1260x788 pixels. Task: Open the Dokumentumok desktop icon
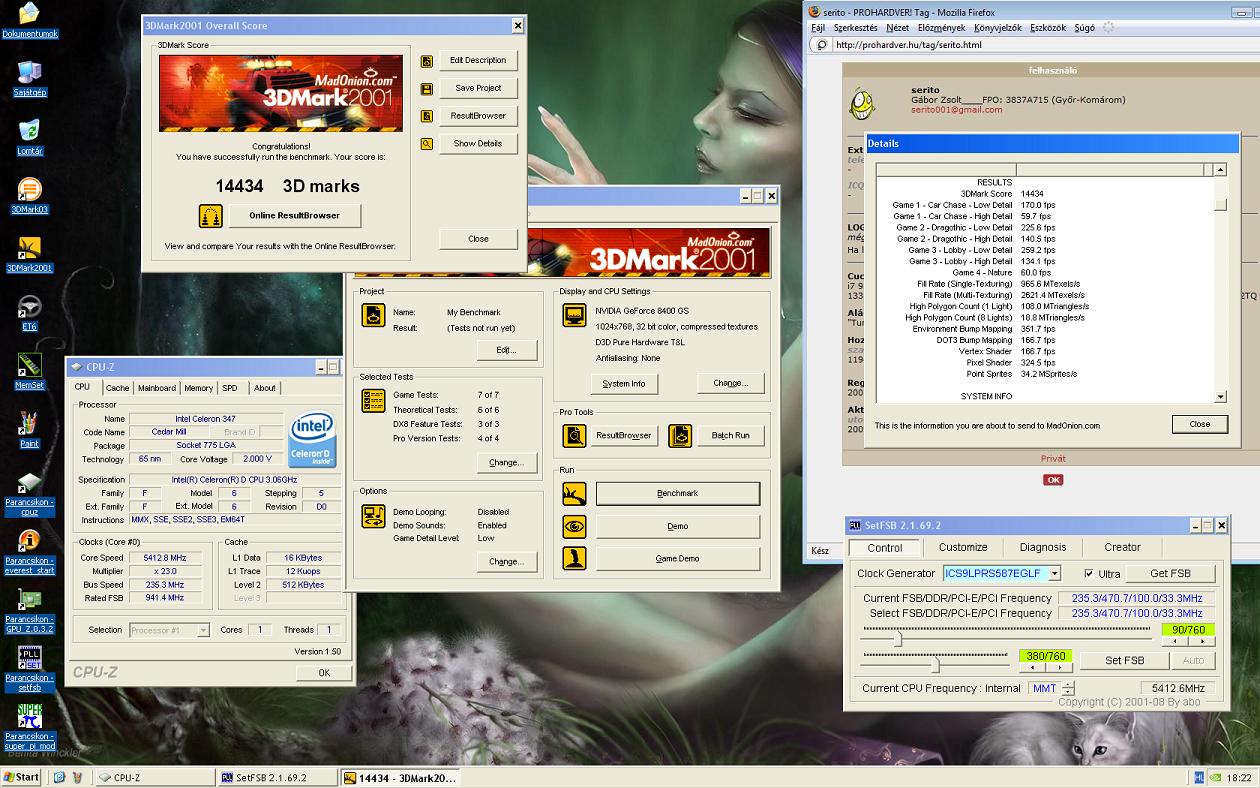[x=29, y=21]
